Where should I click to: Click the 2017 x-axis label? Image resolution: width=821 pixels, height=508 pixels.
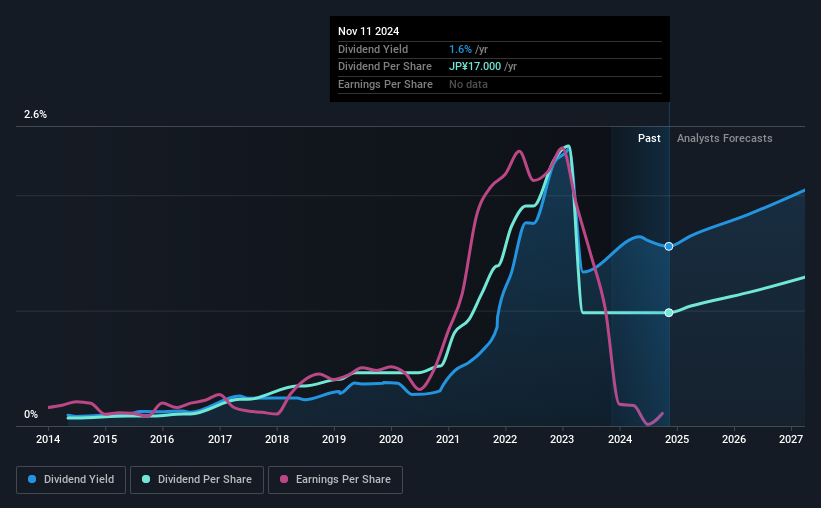[x=219, y=439]
